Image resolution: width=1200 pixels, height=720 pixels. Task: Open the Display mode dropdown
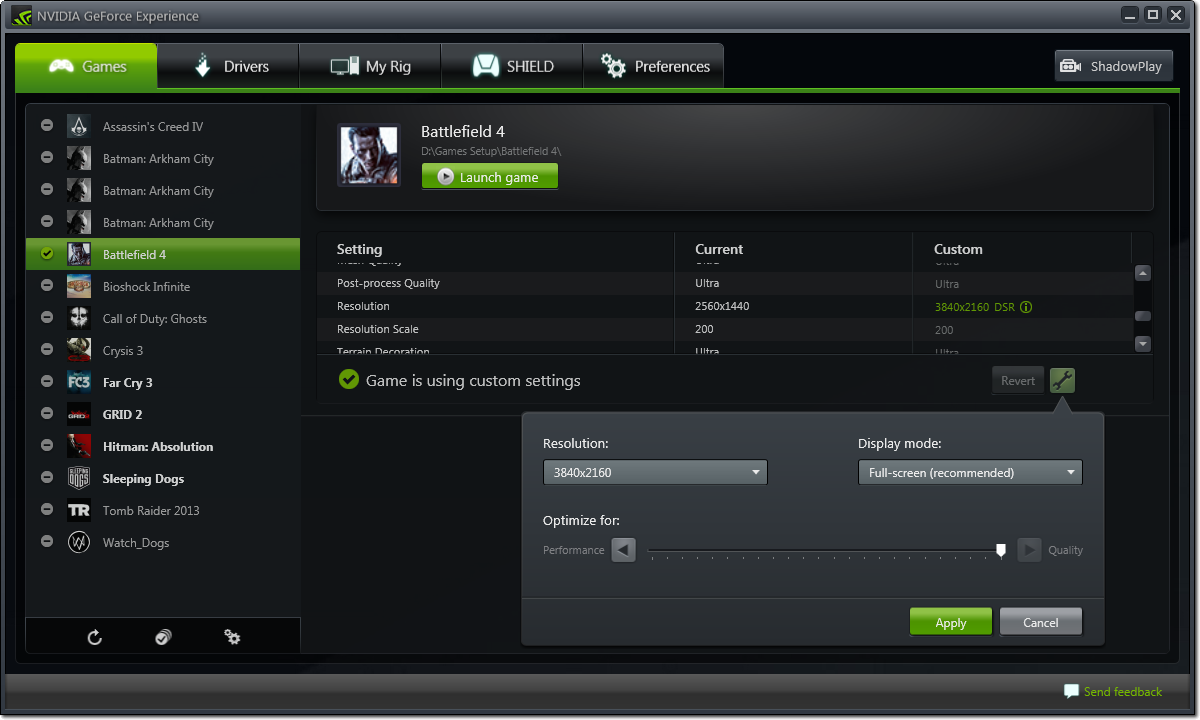point(970,473)
